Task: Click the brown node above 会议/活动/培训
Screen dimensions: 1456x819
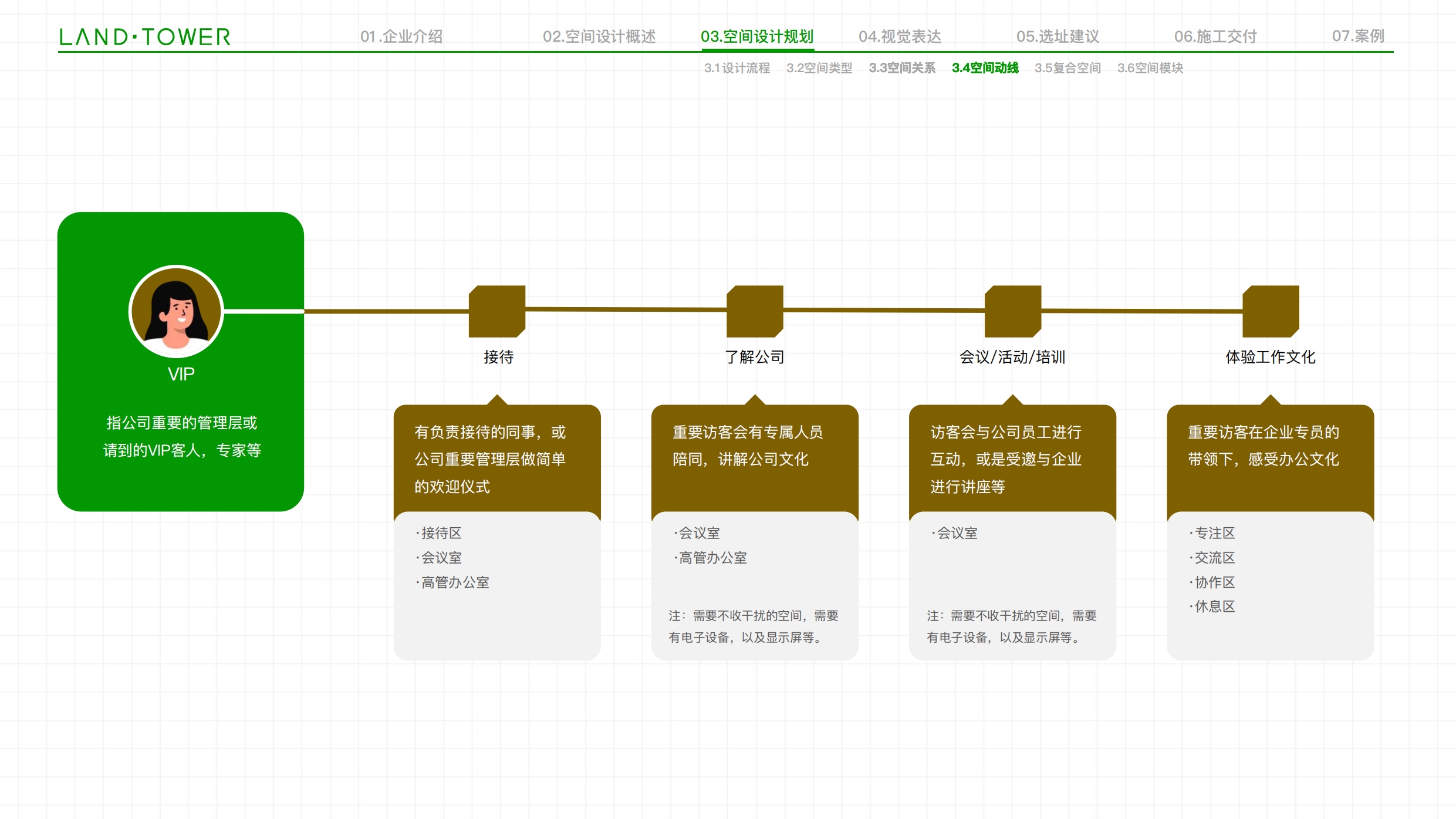Action: pos(1013,311)
